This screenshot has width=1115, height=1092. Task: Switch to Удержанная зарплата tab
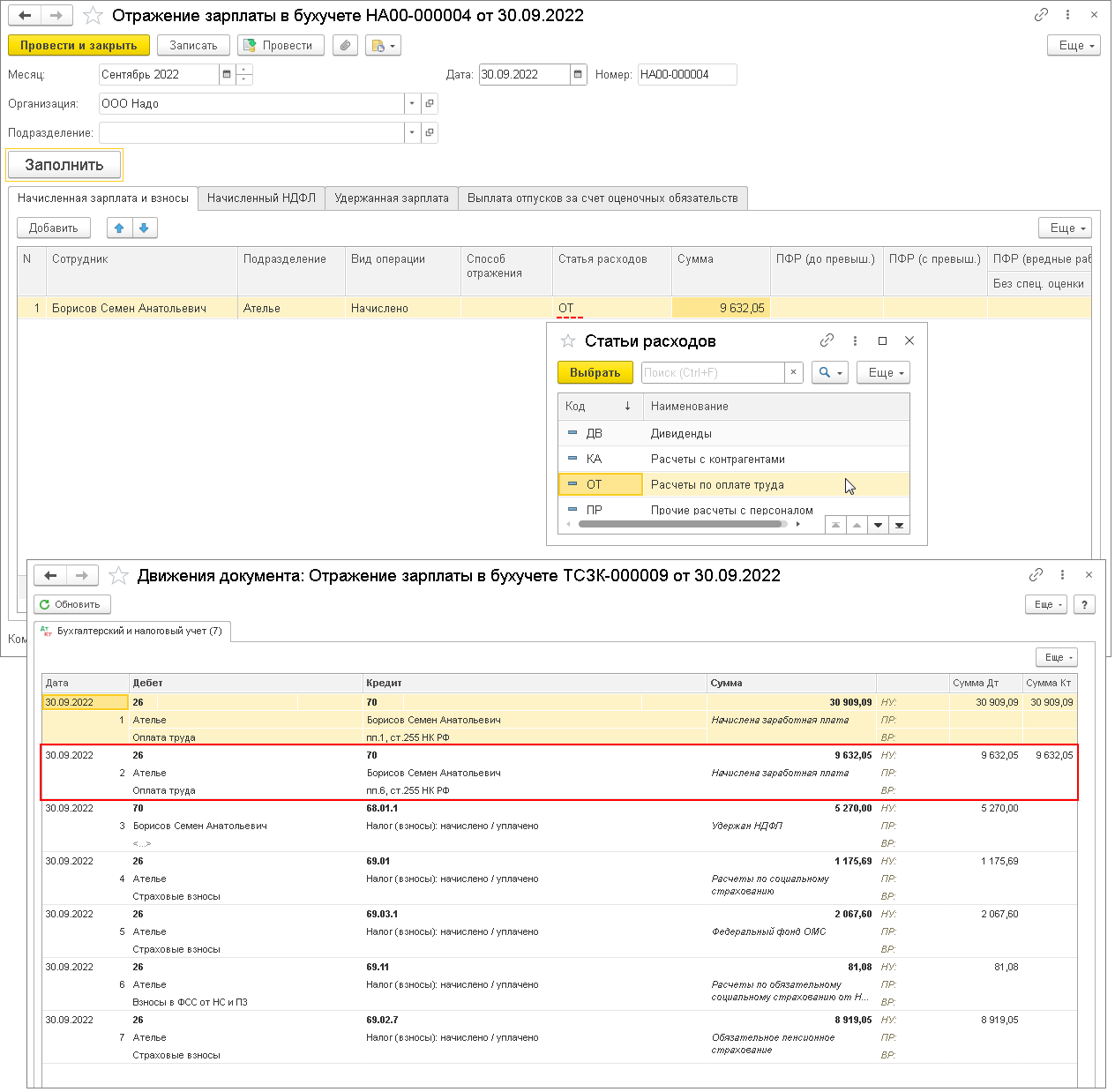tap(392, 198)
